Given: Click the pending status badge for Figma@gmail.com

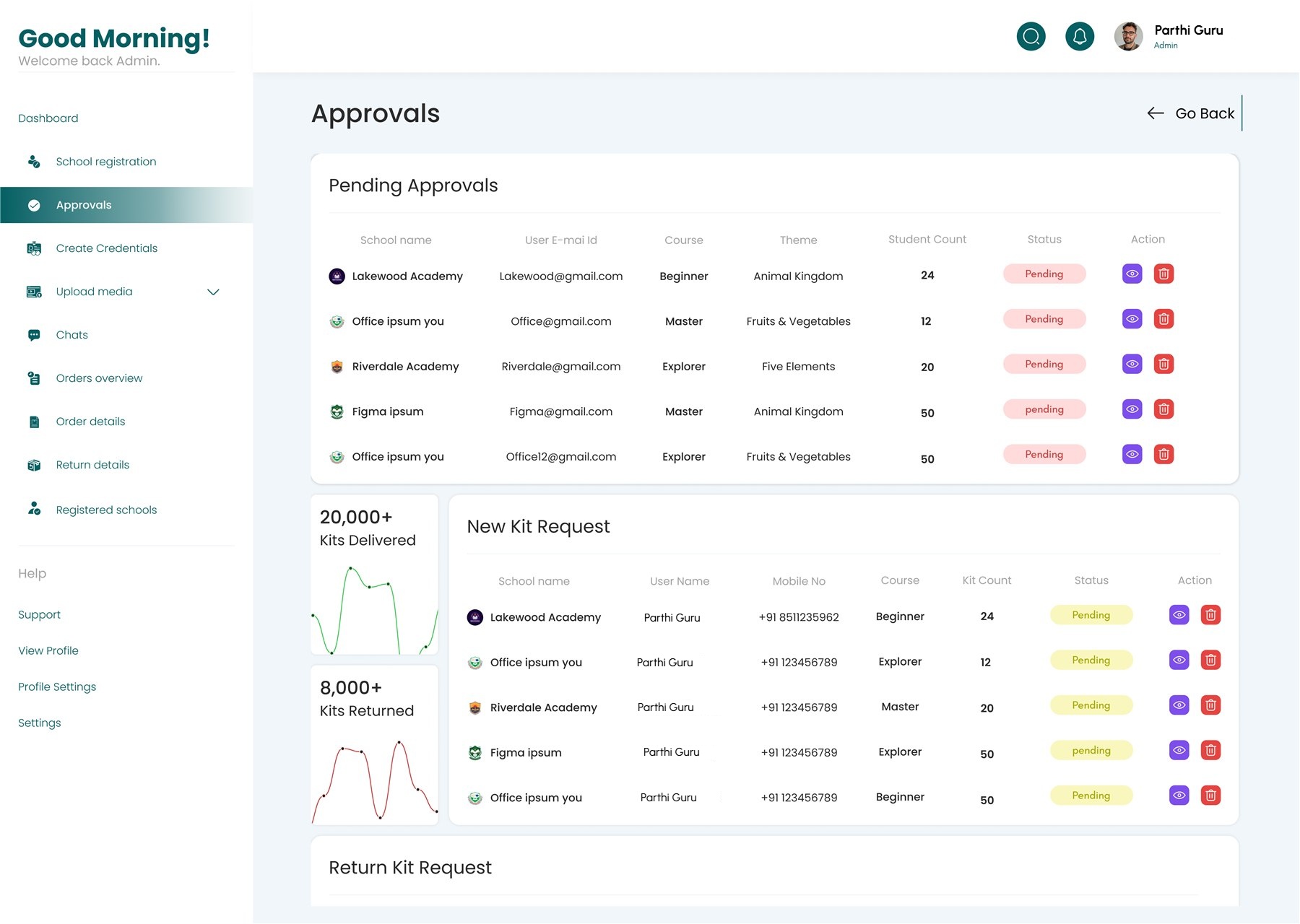Looking at the screenshot, I should tap(1044, 409).
